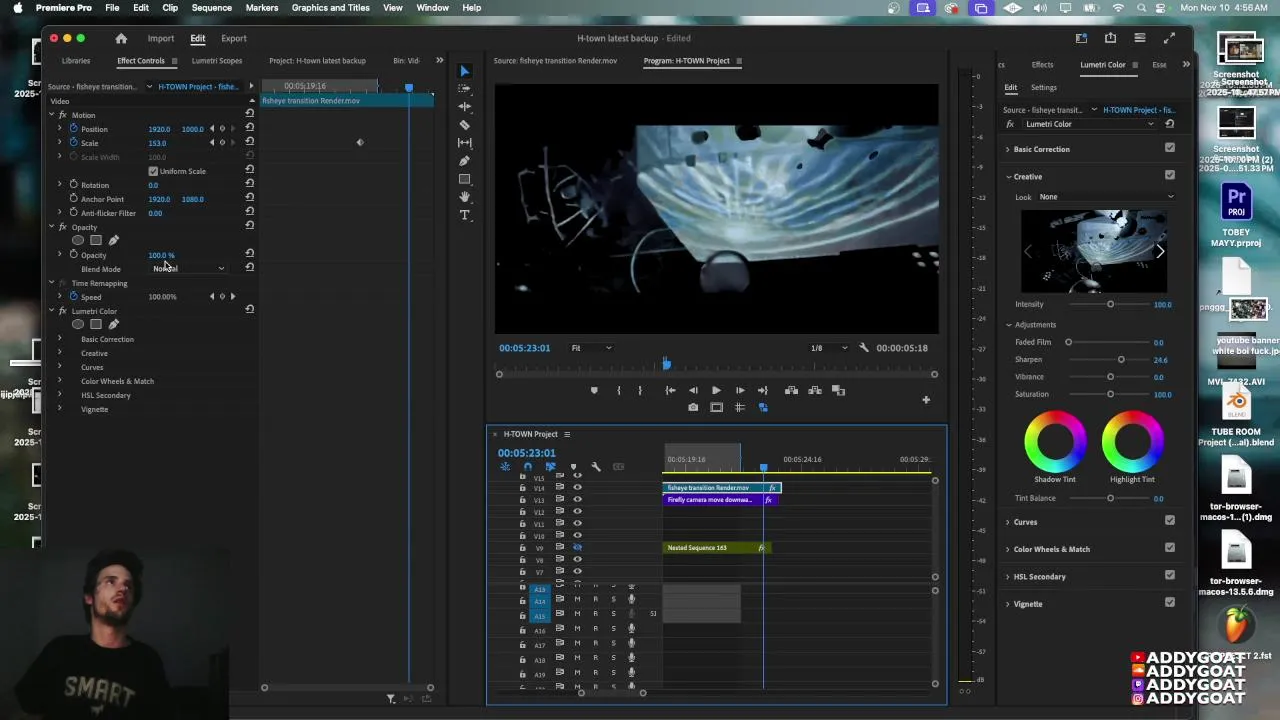Switch to Lumetri Scopes tab

point(217,61)
